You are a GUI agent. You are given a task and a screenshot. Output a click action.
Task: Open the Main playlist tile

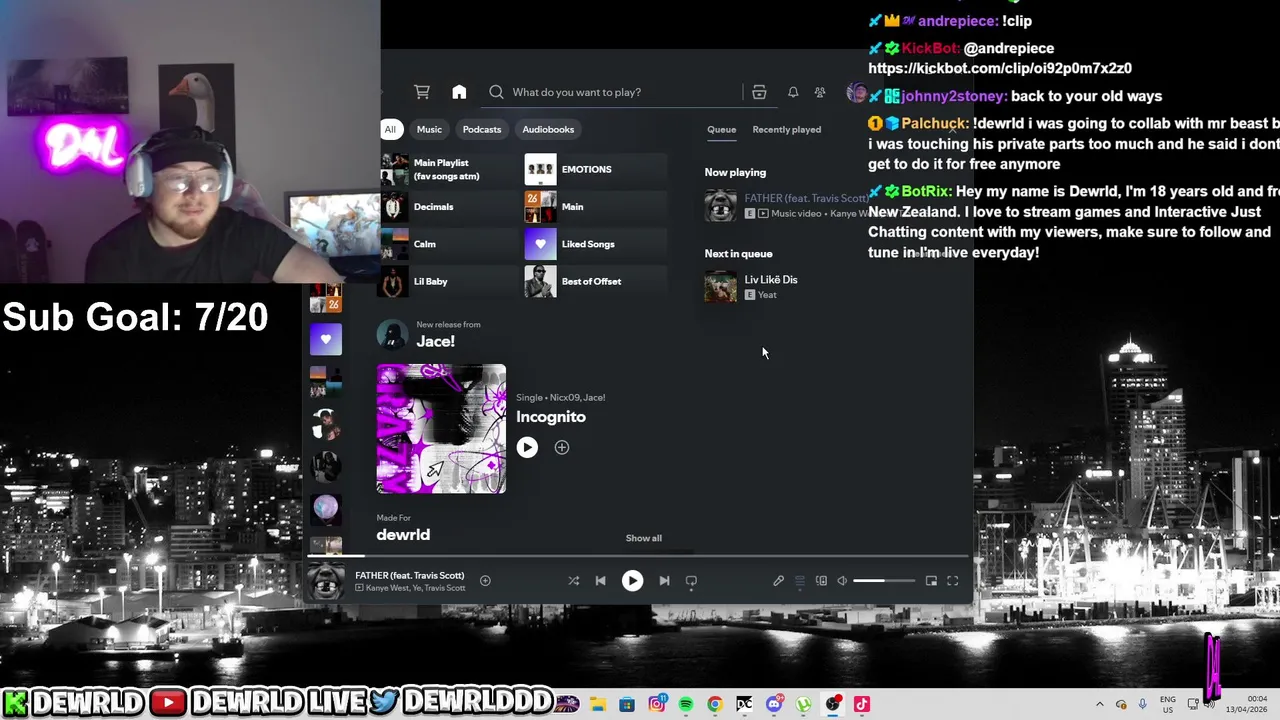point(595,207)
